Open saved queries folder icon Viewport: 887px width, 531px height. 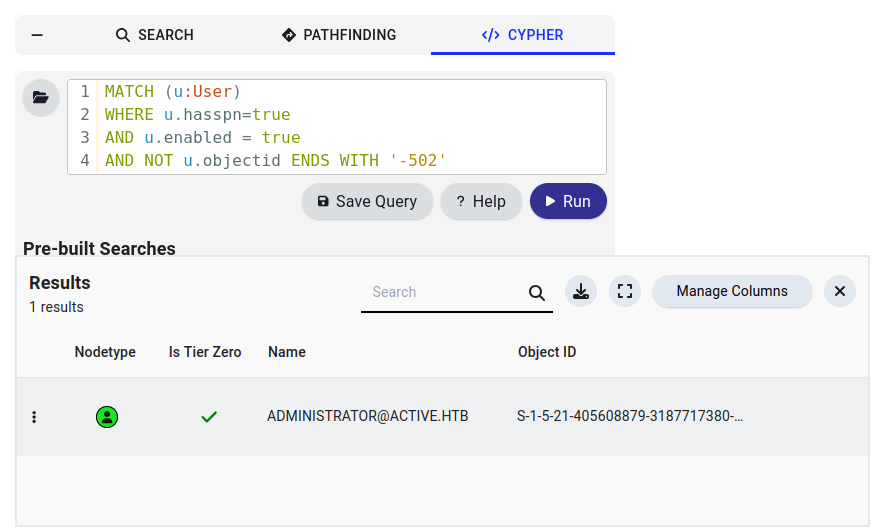(x=41, y=97)
